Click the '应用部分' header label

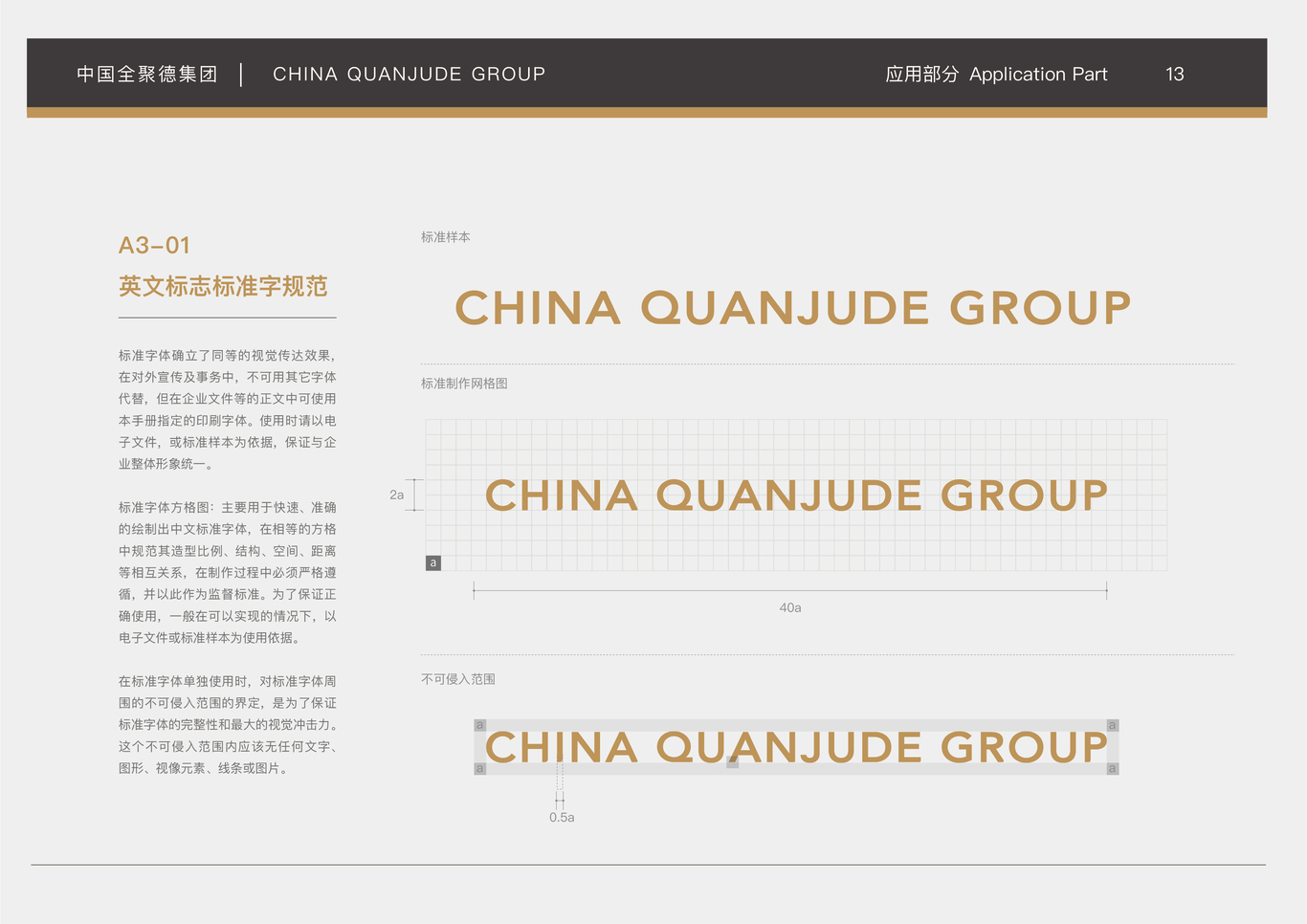[x=921, y=75]
